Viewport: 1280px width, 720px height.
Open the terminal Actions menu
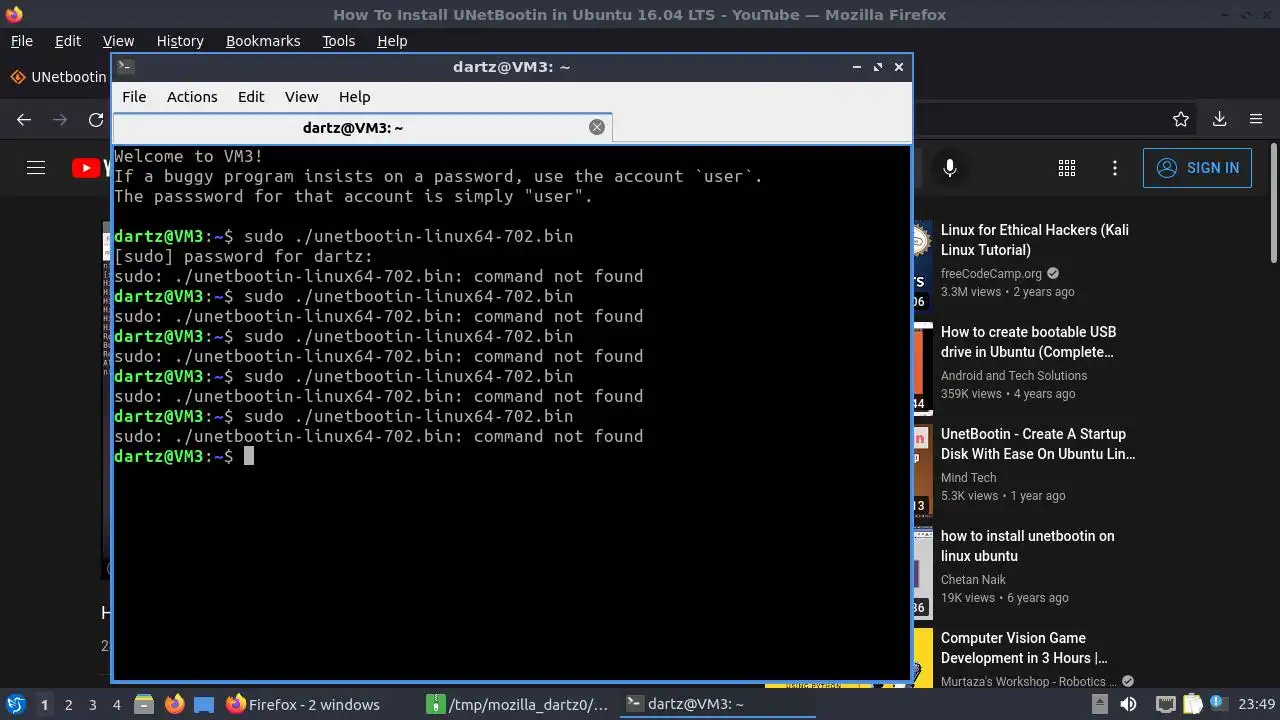[192, 97]
